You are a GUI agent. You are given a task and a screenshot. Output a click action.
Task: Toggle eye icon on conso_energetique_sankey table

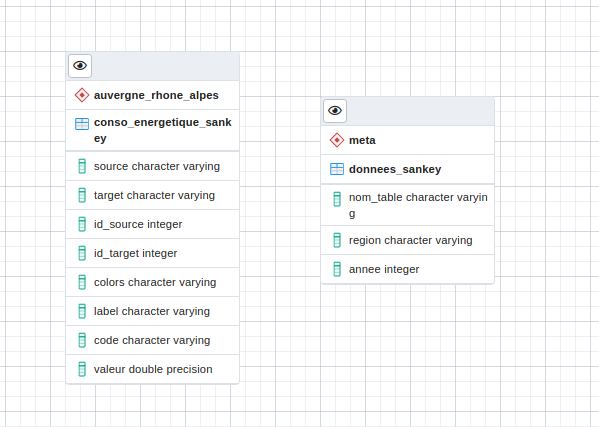(x=80, y=66)
